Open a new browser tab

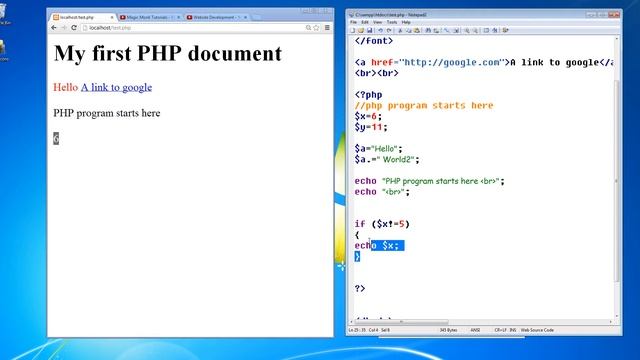coord(256,18)
